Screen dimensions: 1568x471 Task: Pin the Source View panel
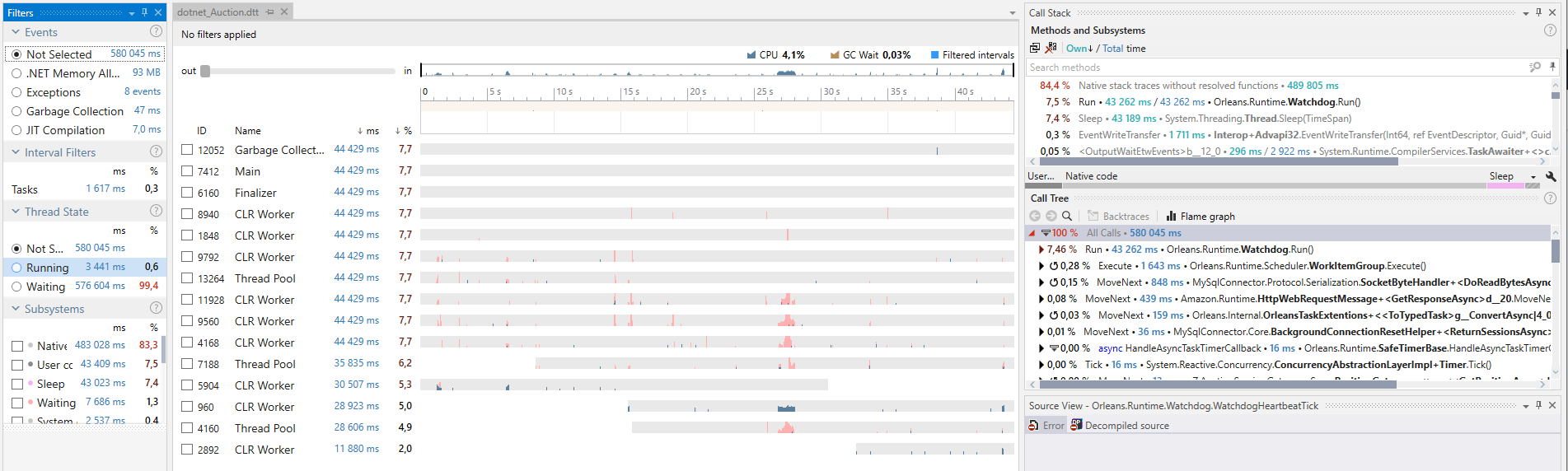pos(1538,405)
